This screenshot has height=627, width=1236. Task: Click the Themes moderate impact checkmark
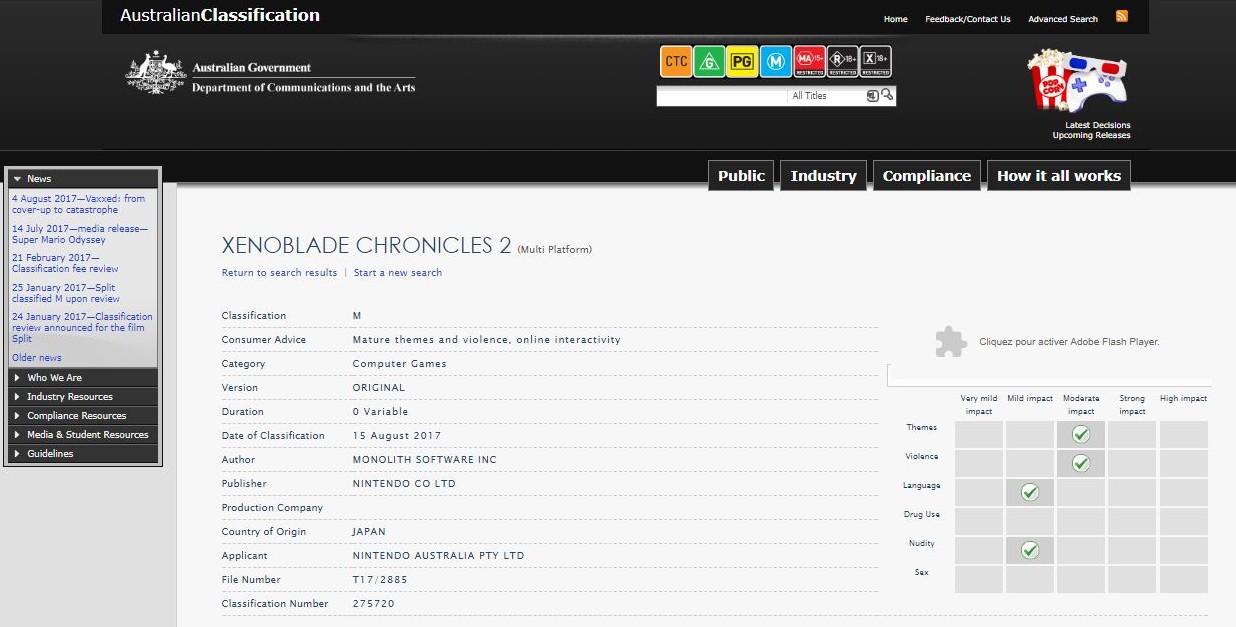[x=1080, y=434]
